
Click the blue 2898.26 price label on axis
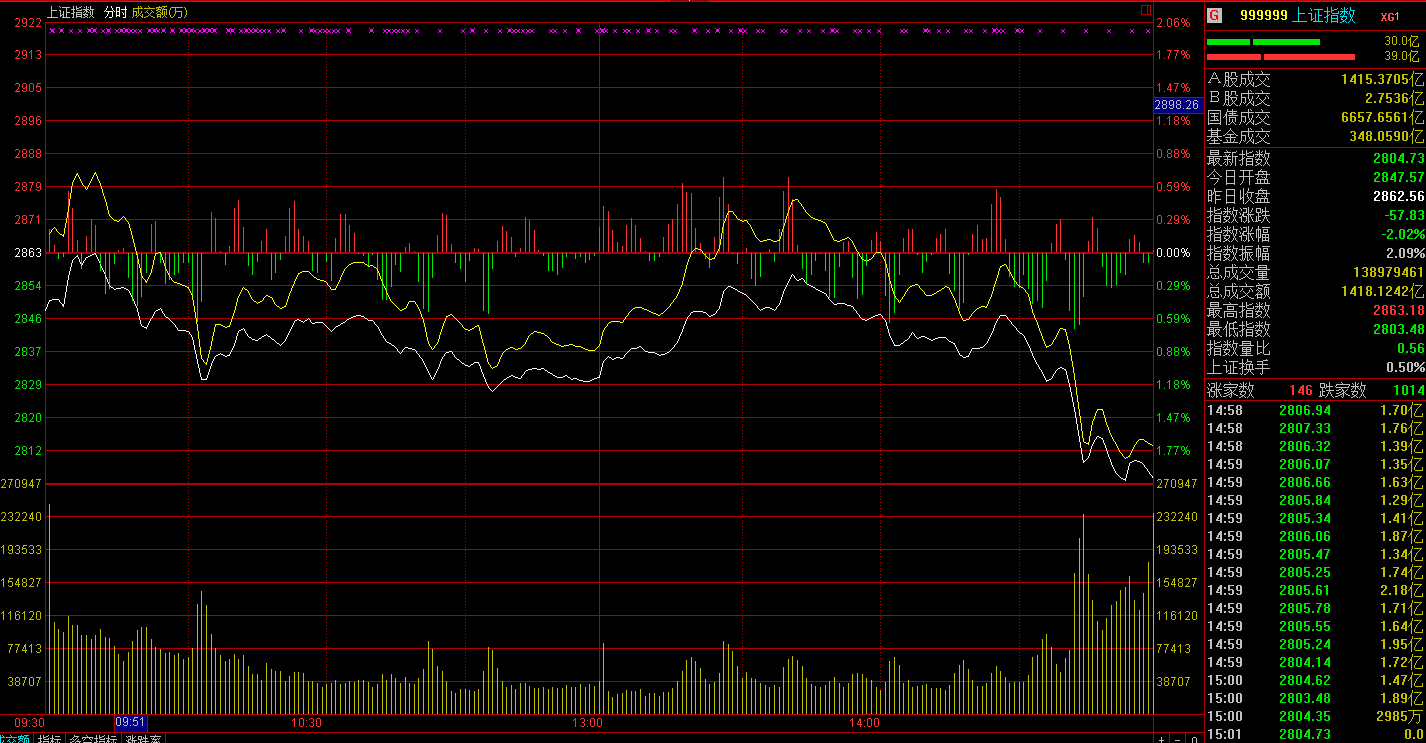click(x=1176, y=104)
